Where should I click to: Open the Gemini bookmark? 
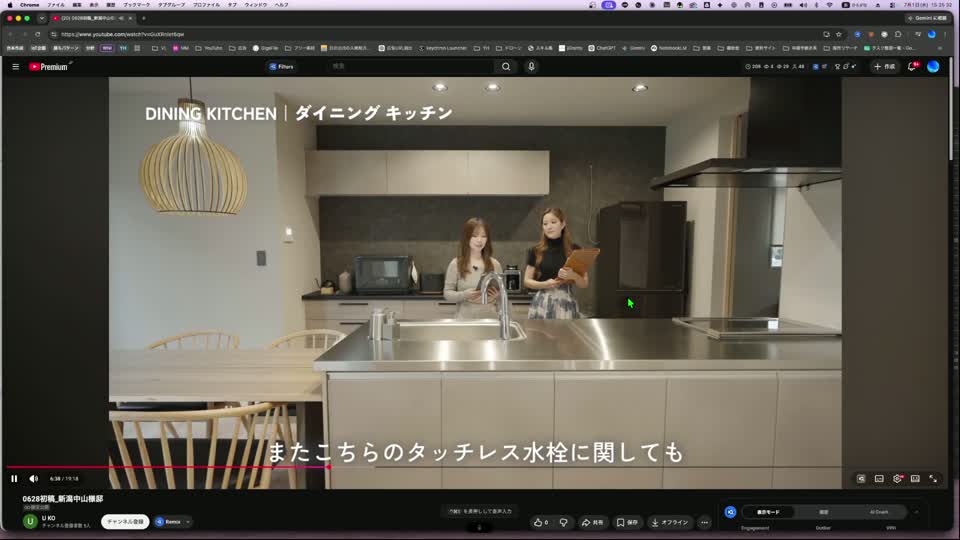coord(634,48)
